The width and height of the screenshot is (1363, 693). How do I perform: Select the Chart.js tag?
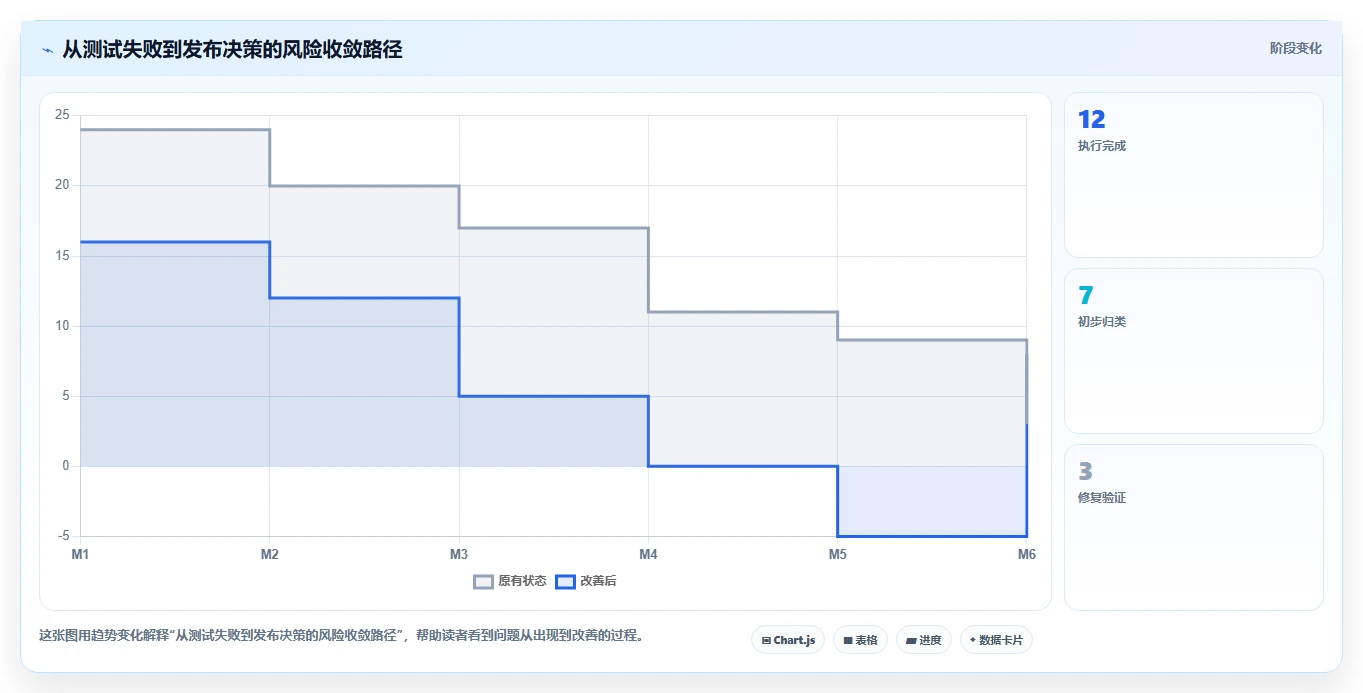[x=788, y=640]
